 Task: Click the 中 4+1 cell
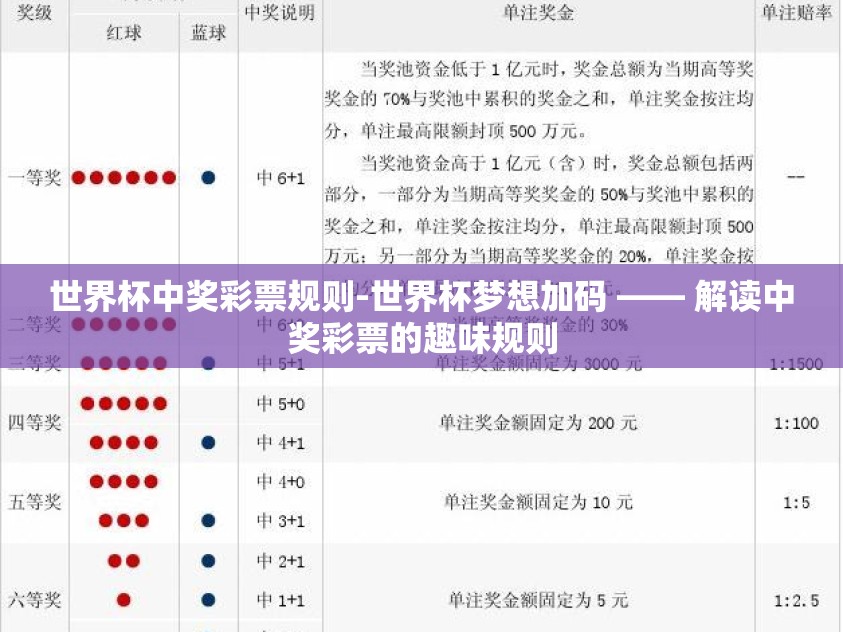click(281, 442)
